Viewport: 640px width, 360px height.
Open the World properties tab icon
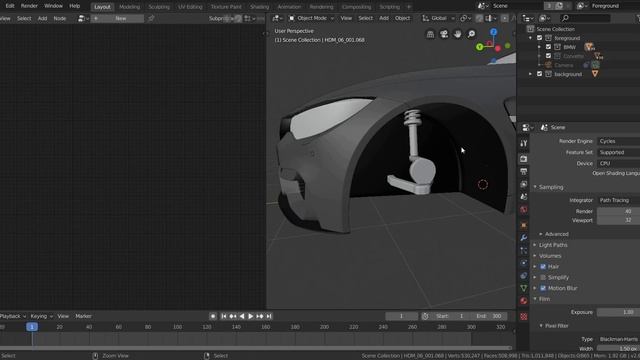[x=524, y=210]
